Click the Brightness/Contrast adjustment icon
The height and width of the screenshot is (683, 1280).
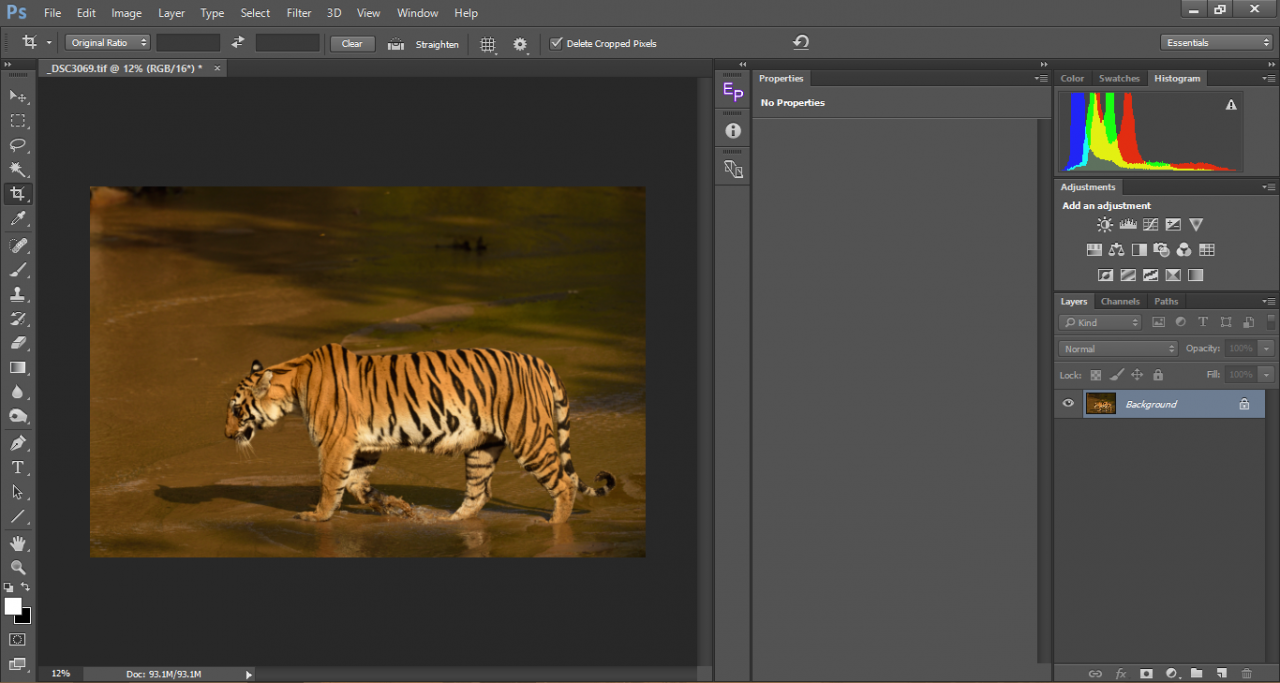point(1104,225)
